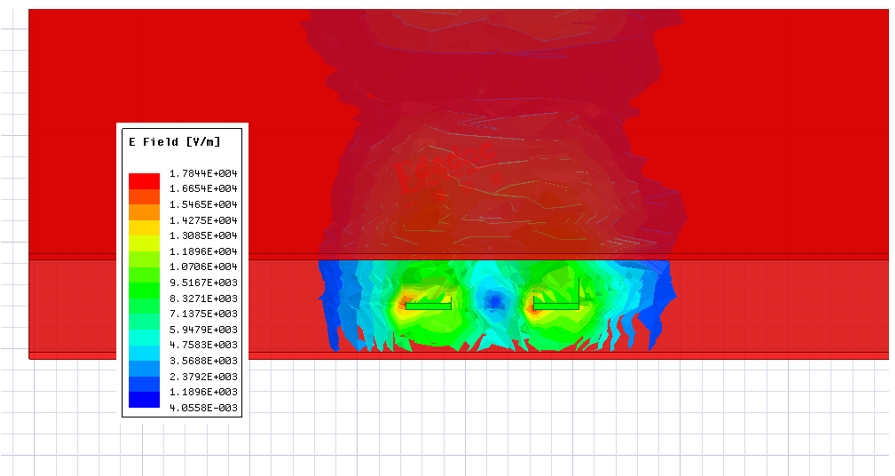Click the blue swatch beside 2.3792E+003

point(144,378)
